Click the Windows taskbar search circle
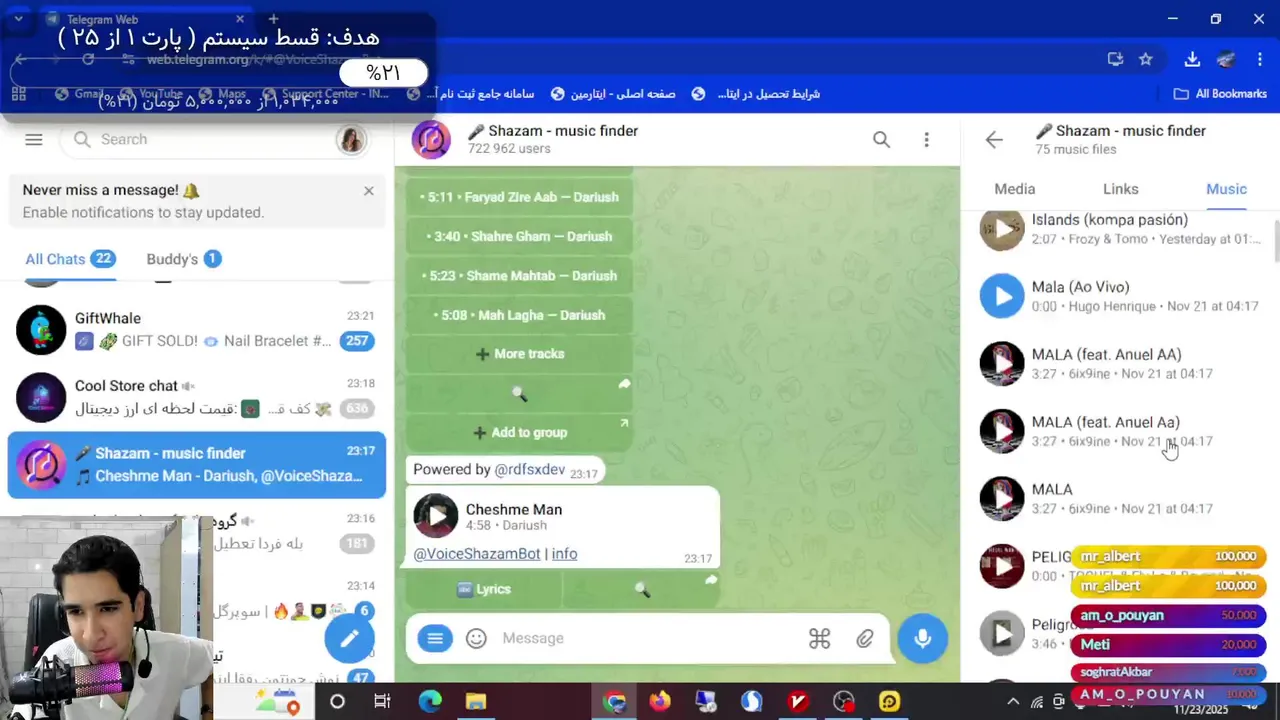Image resolution: width=1280 pixels, height=720 pixels. (x=337, y=702)
